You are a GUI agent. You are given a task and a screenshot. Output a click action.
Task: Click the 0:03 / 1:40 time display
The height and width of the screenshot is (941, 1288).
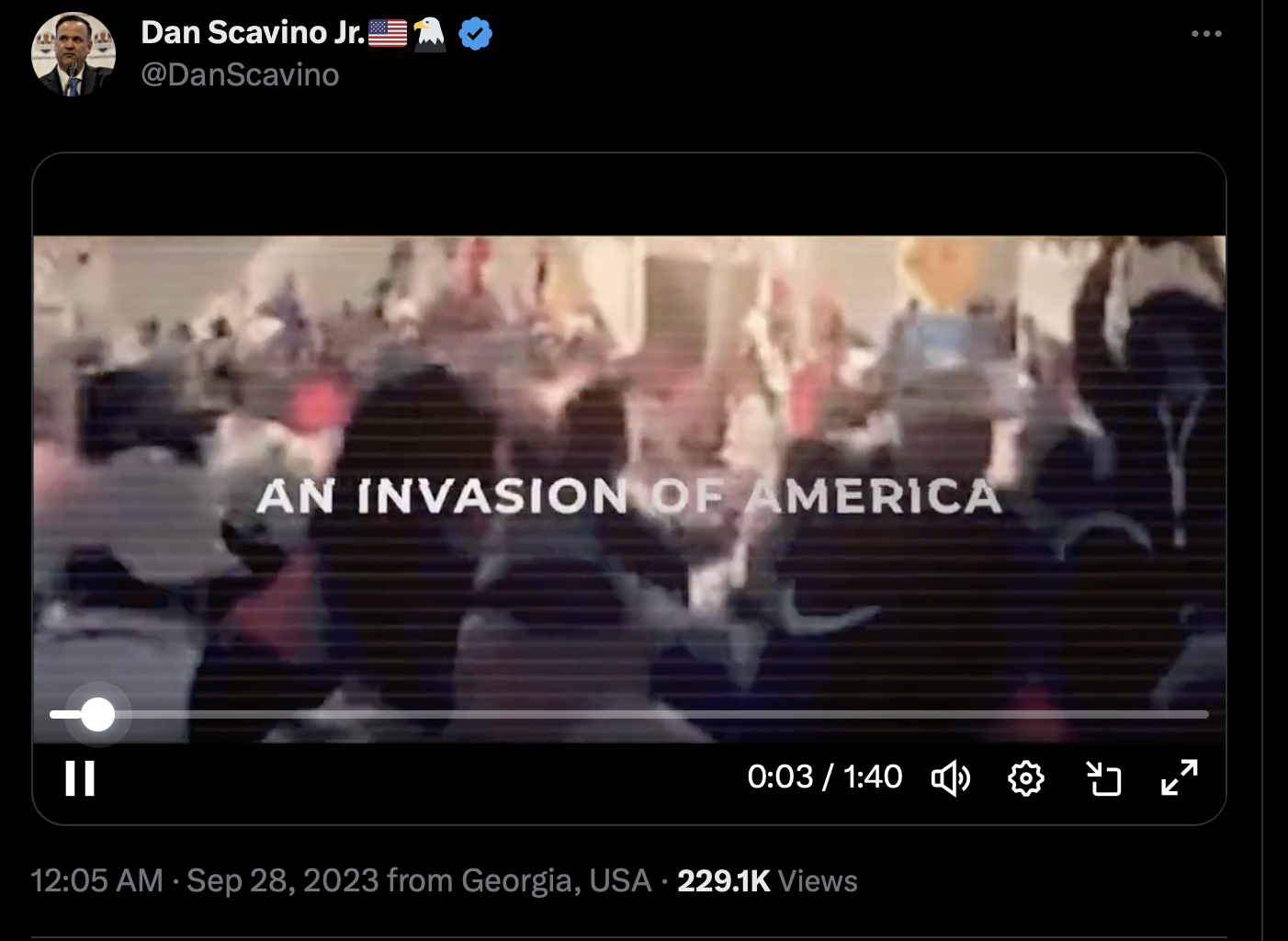[825, 777]
